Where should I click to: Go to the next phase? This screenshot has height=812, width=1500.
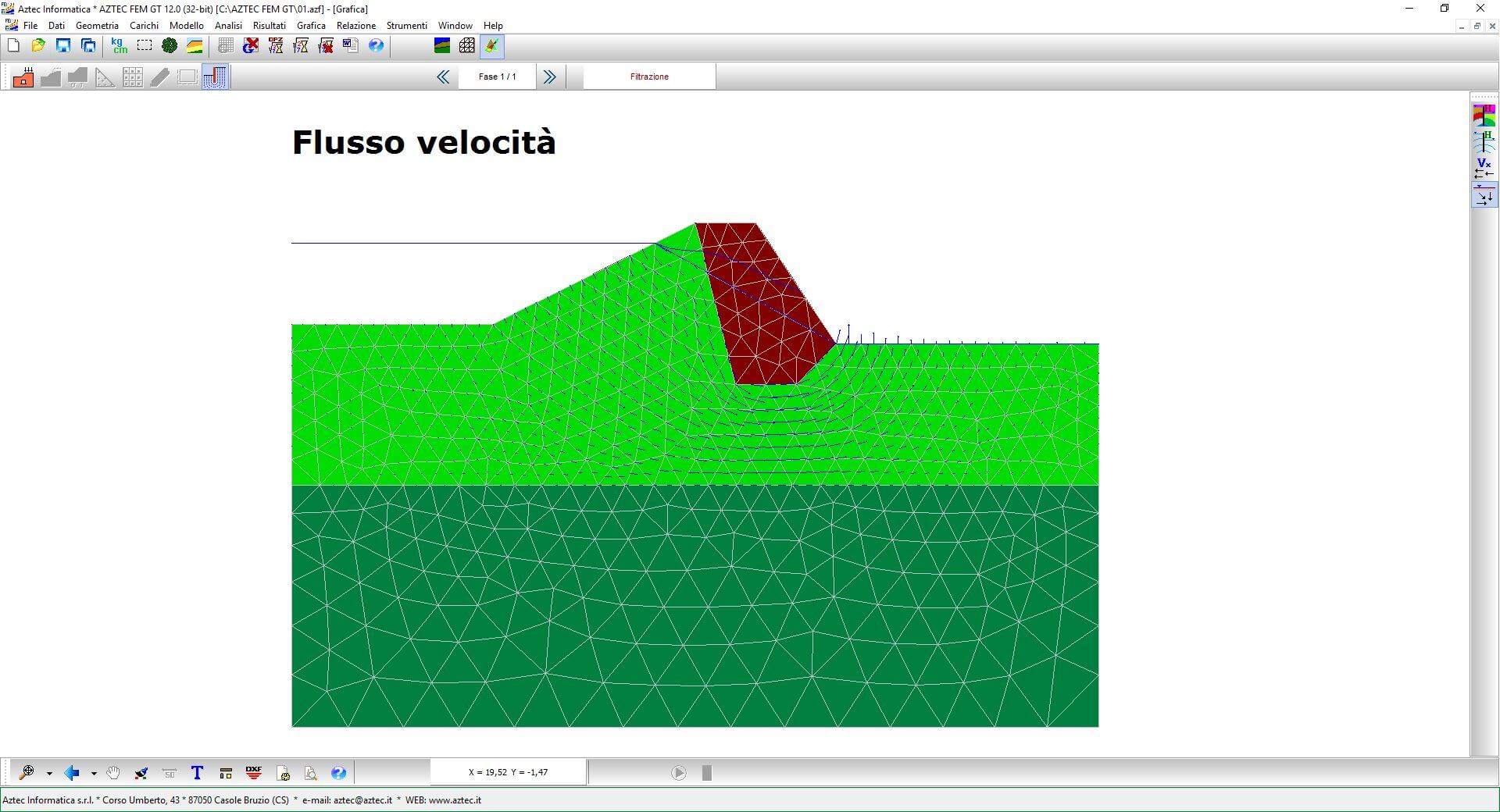pyautogui.click(x=550, y=77)
